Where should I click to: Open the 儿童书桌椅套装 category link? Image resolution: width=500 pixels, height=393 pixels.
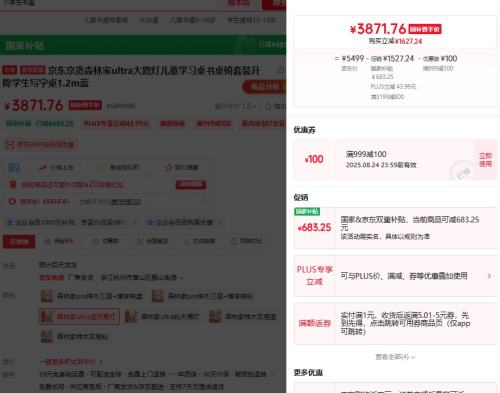pyautogui.click(x=106, y=20)
